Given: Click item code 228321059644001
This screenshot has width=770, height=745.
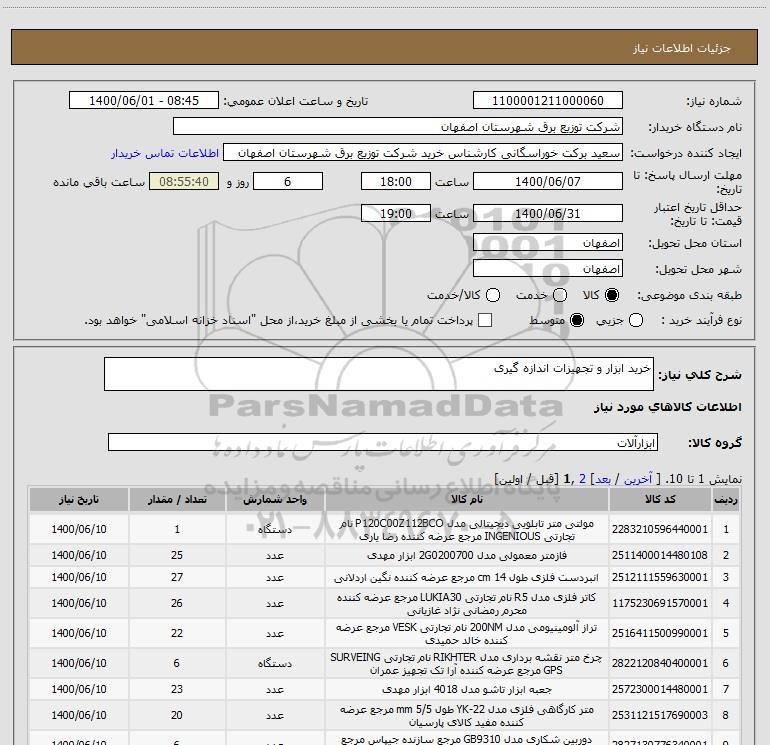Looking at the screenshot, I should click(660, 529).
